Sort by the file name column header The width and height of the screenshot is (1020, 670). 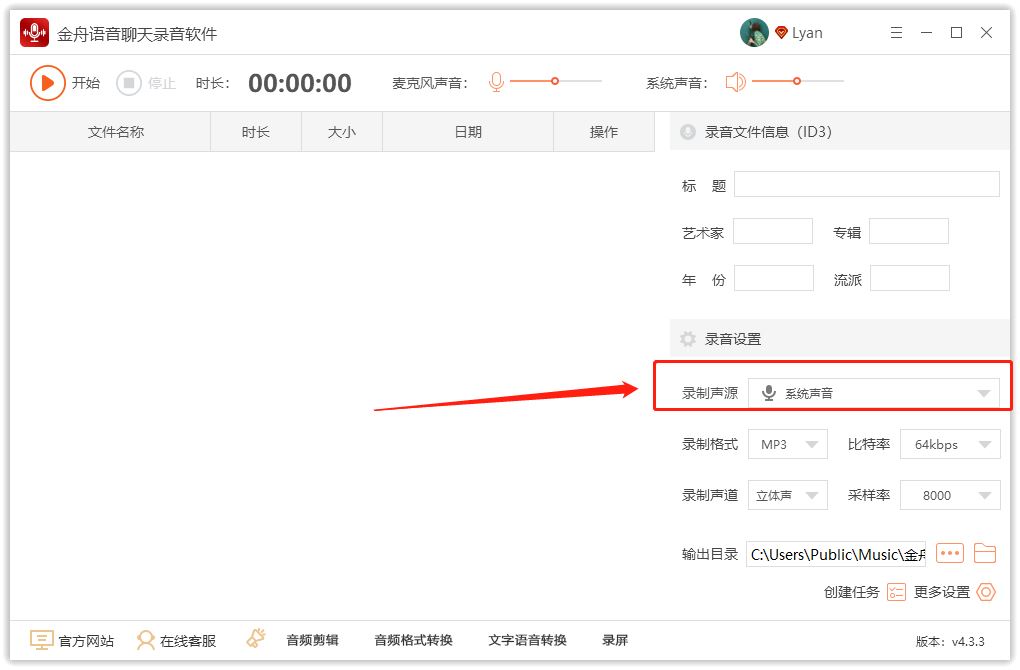click(115, 132)
